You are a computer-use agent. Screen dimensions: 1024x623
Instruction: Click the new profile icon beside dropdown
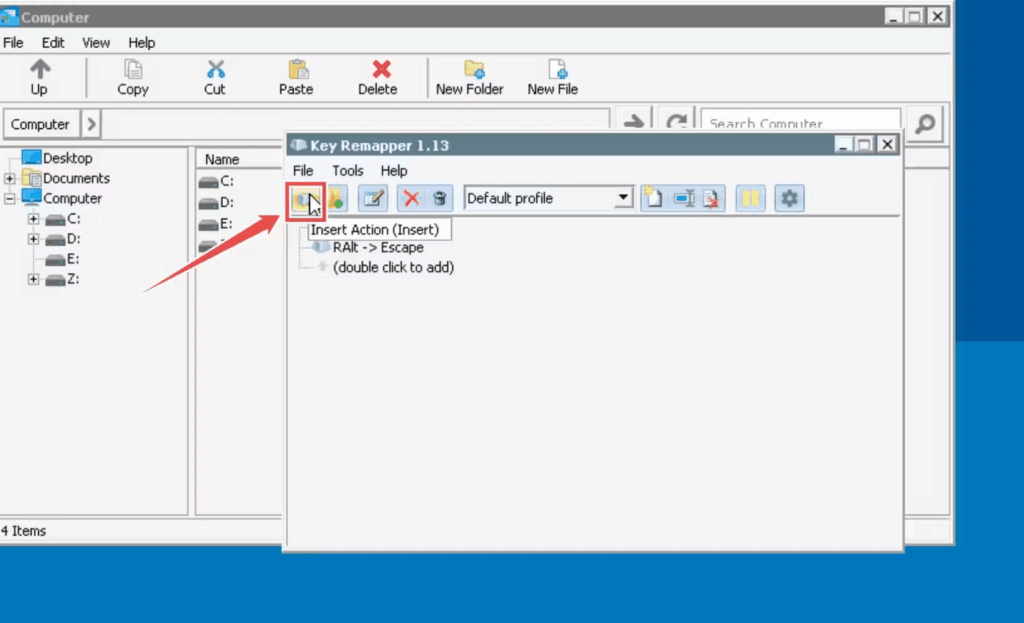tap(654, 199)
